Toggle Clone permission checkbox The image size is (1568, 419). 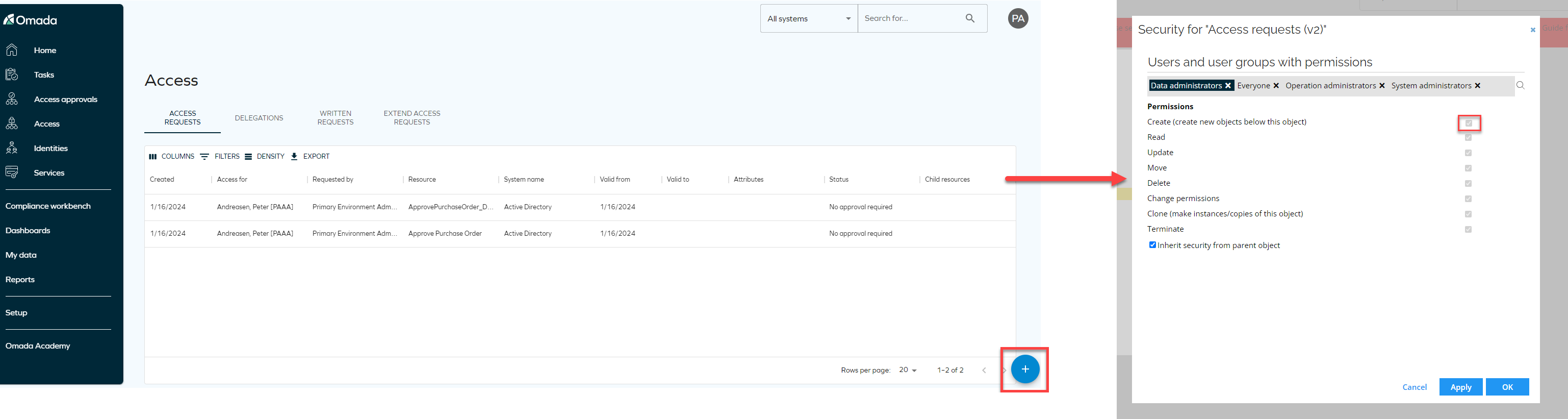click(1468, 214)
